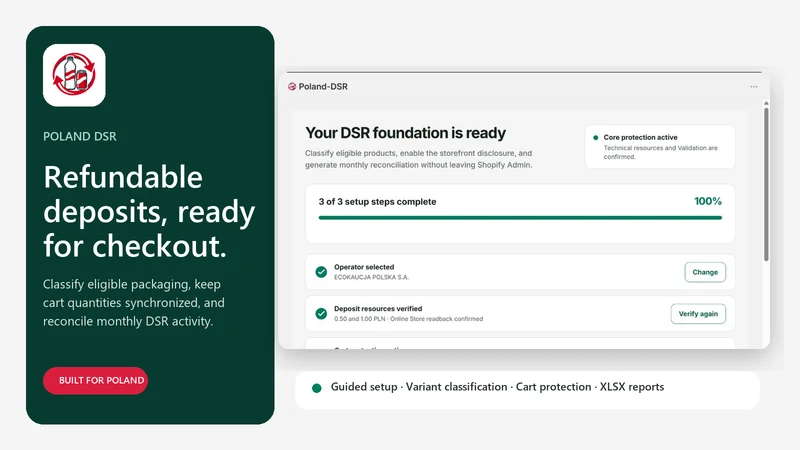The image size is (800, 450).
Task: Click the green checkmark beside Operator selected
Action: click(321, 272)
